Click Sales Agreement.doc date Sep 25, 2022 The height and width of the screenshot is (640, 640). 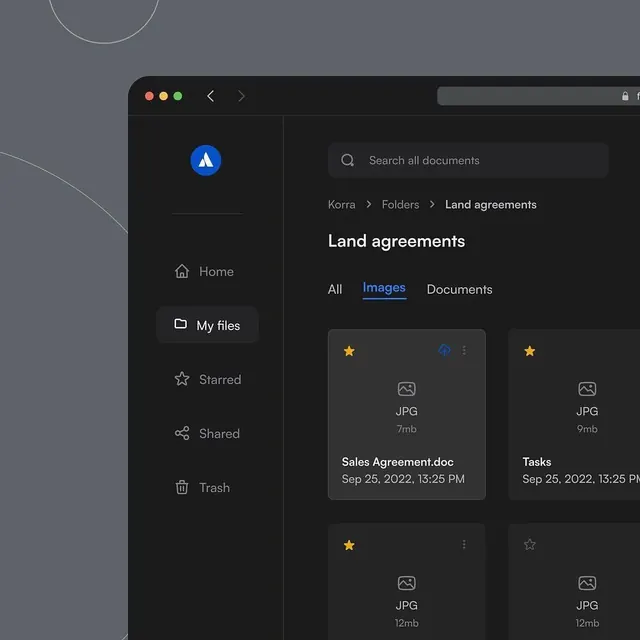[x=403, y=479]
